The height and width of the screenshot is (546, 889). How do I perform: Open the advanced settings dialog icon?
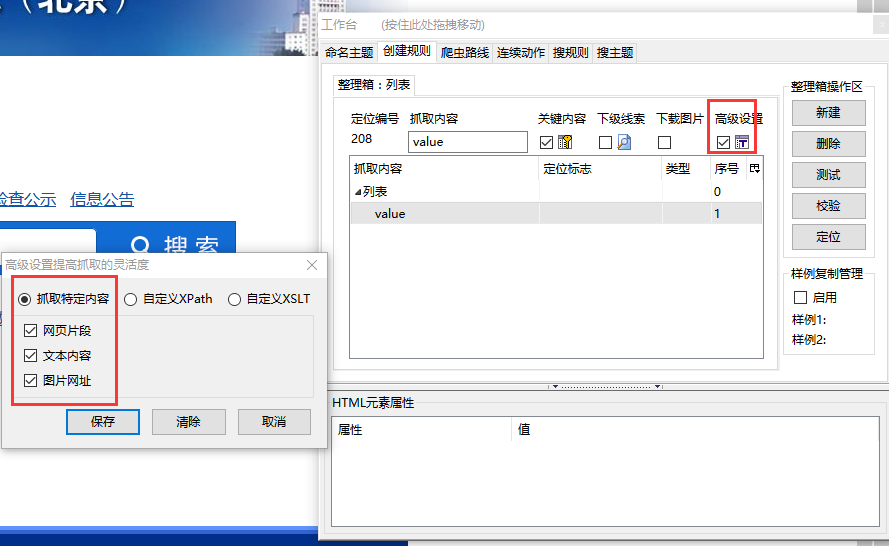[742, 142]
